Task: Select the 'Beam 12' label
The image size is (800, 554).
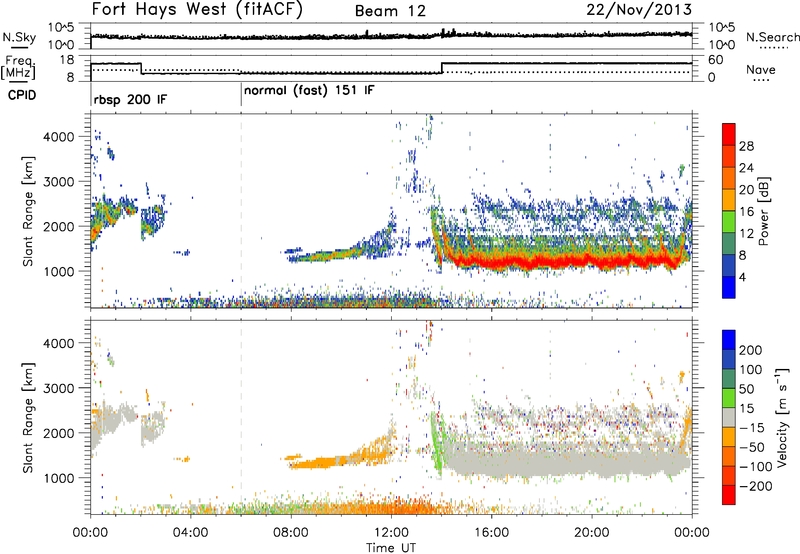Action: click(390, 11)
